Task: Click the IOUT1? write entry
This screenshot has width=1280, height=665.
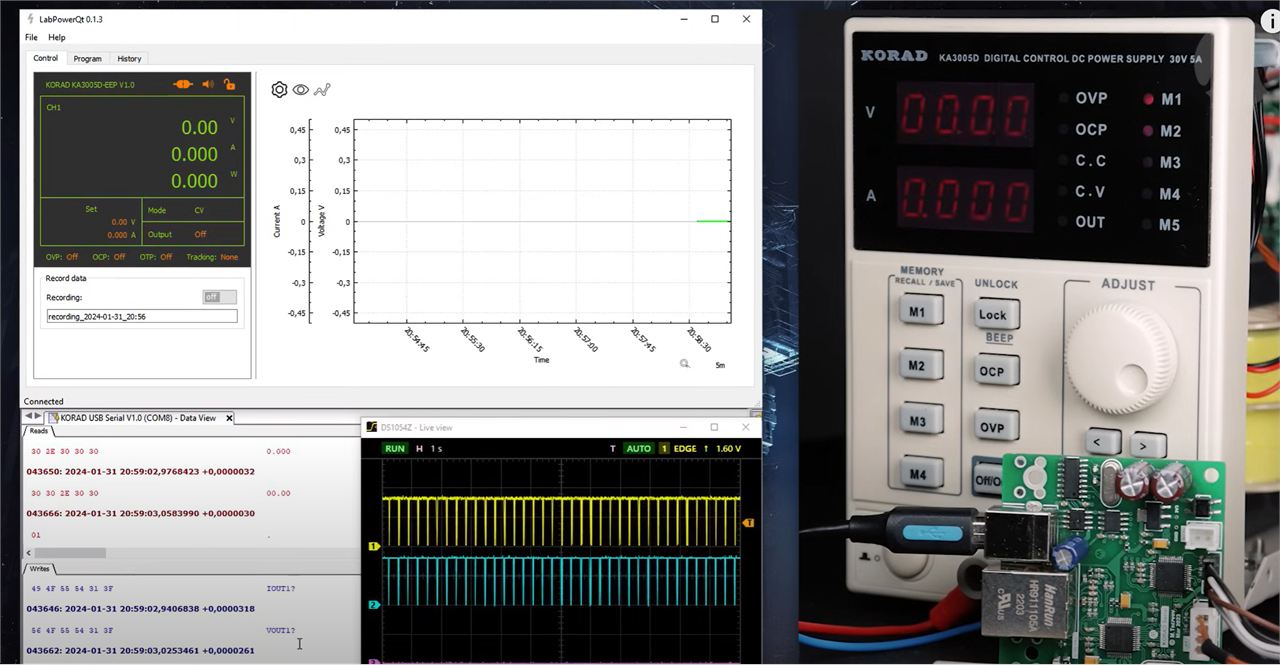Action: pos(281,587)
